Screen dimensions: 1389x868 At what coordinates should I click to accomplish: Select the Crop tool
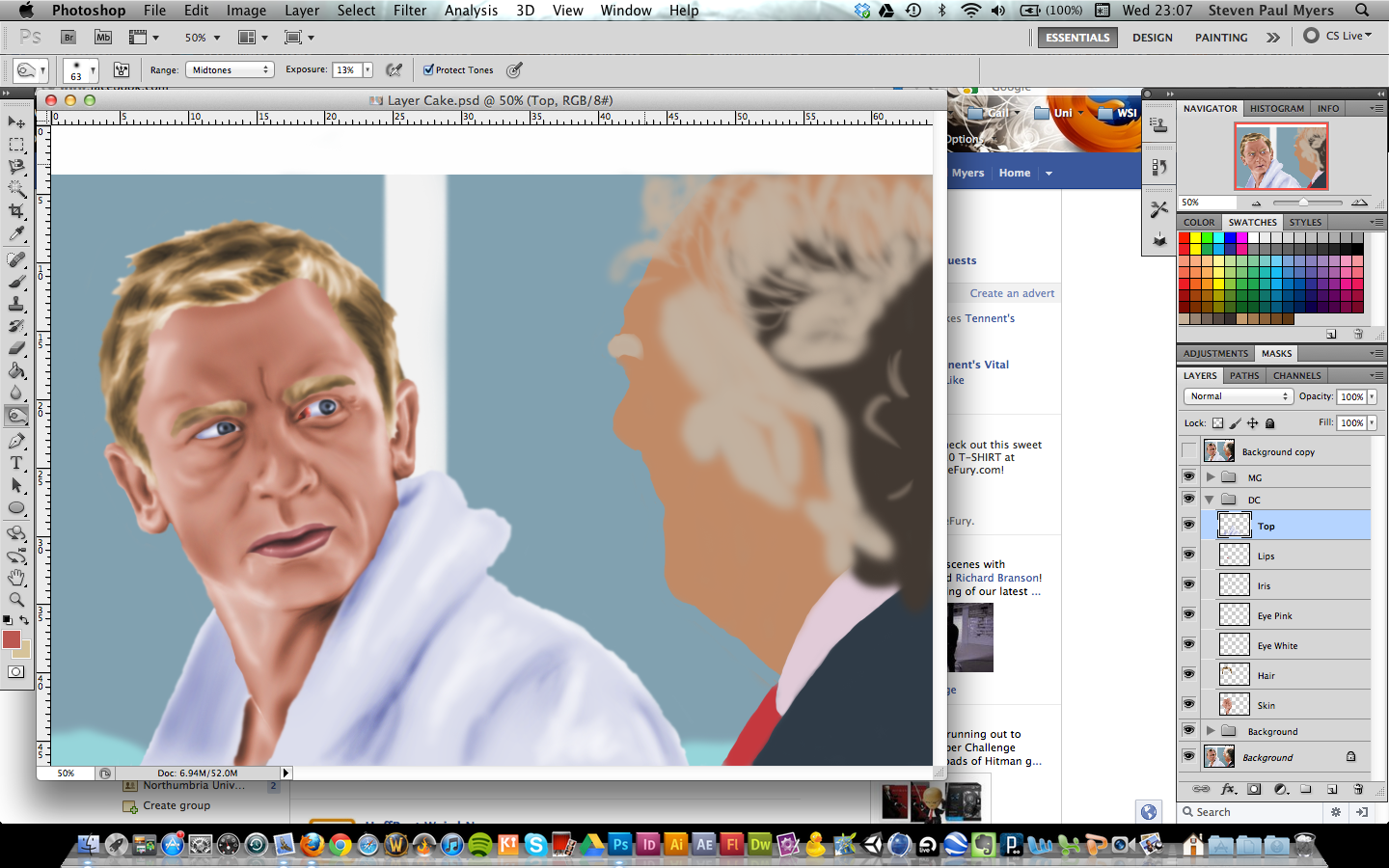point(16,211)
